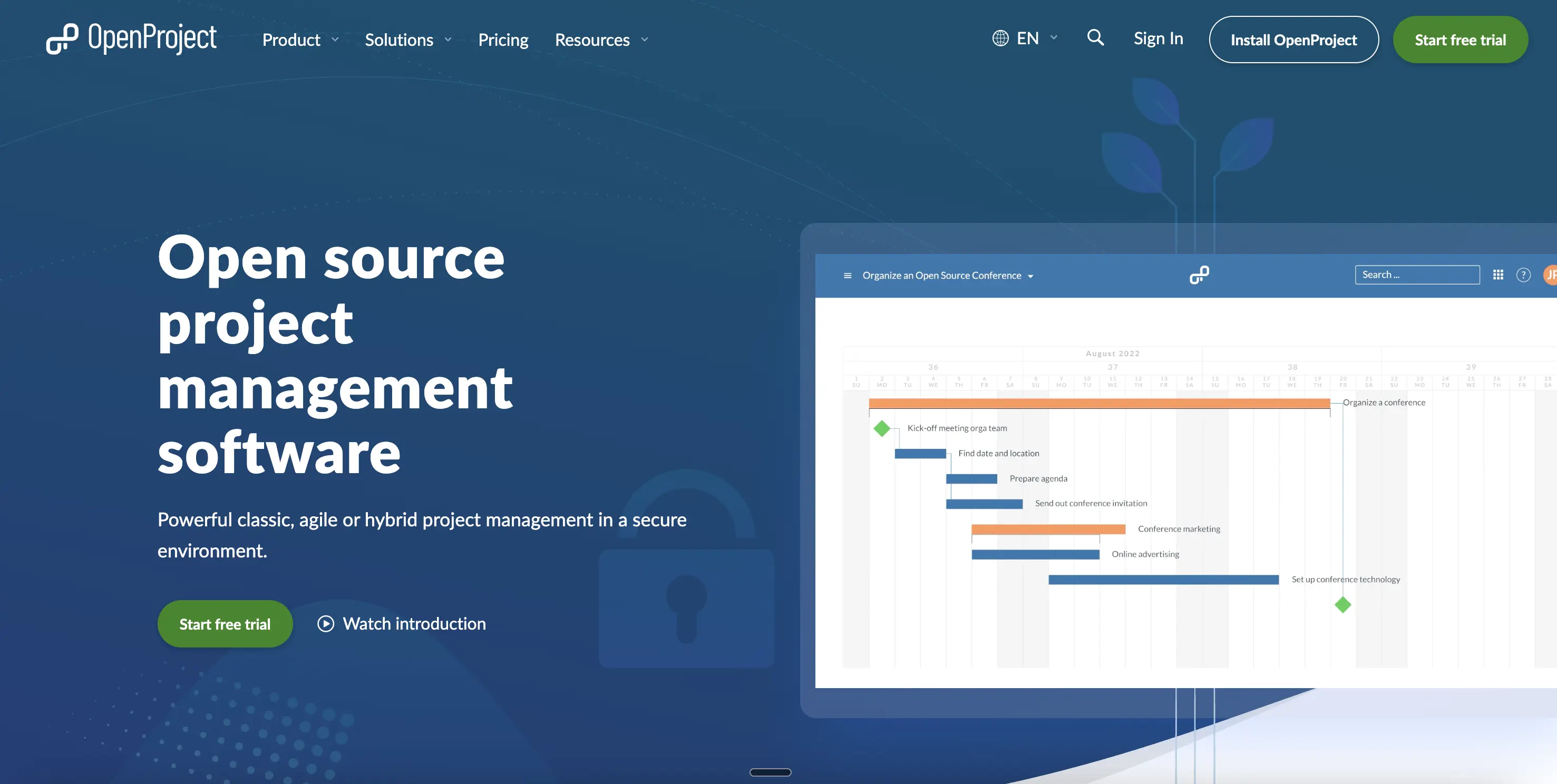Click the week 37 header in the Gantt

(1113, 367)
